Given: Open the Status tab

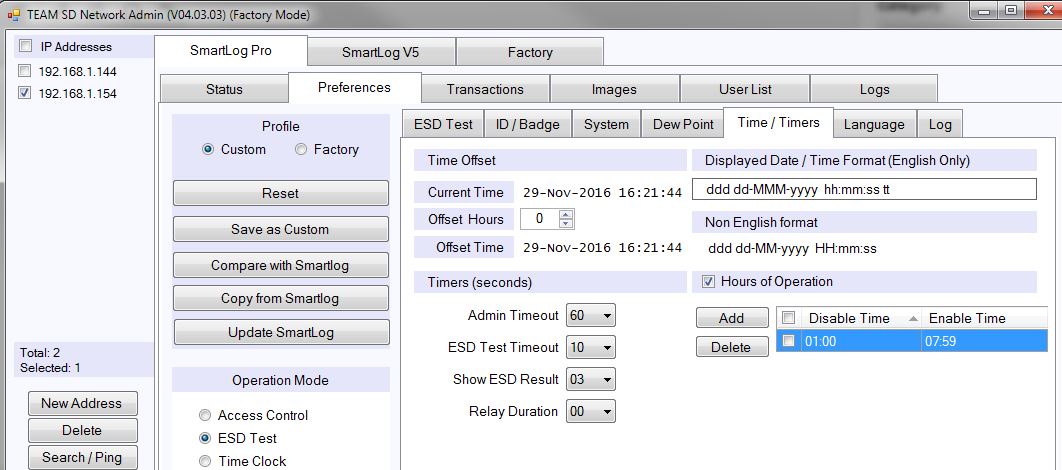Looking at the screenshot, I should coord(224,89).
